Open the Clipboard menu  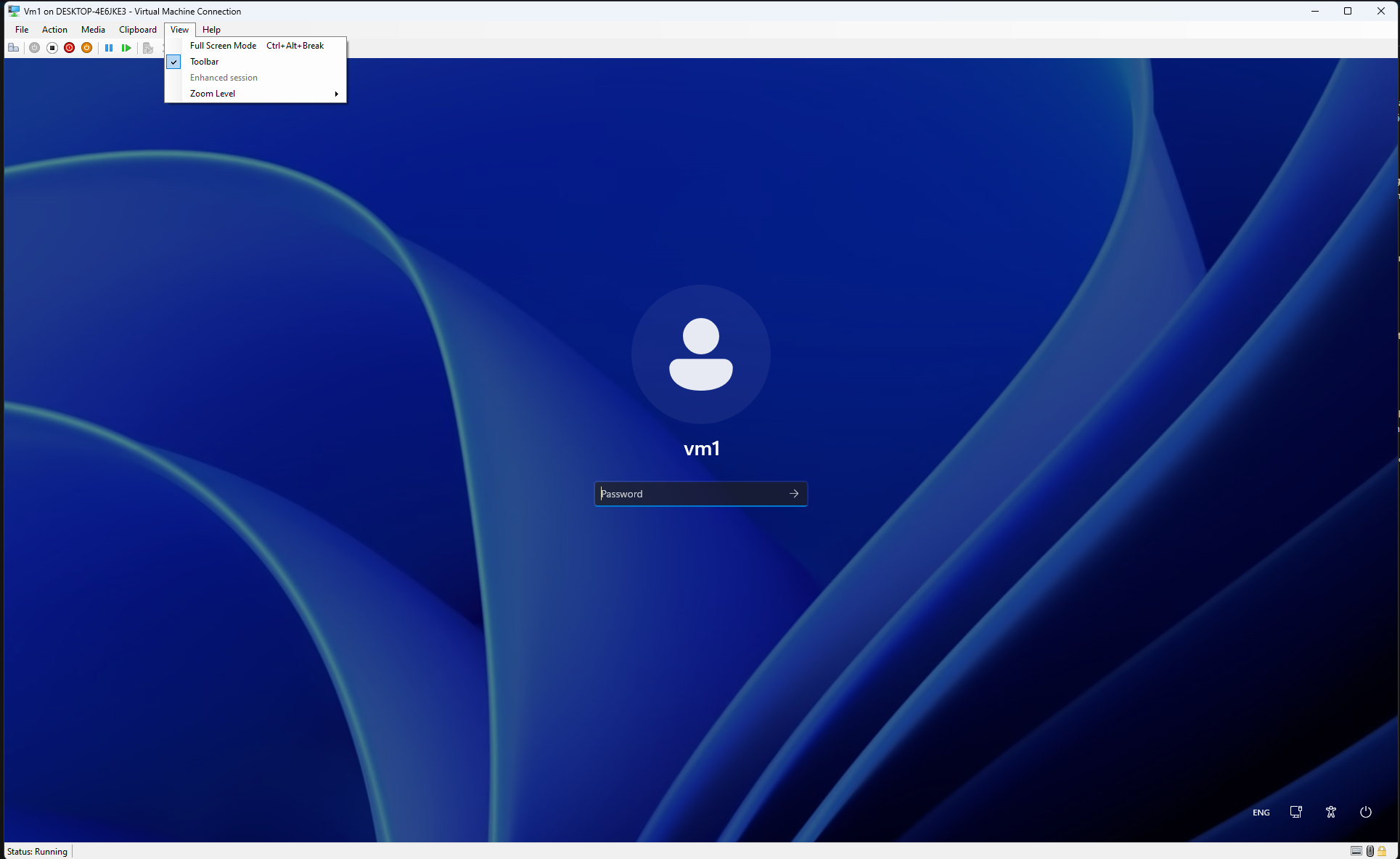point(138,30)
